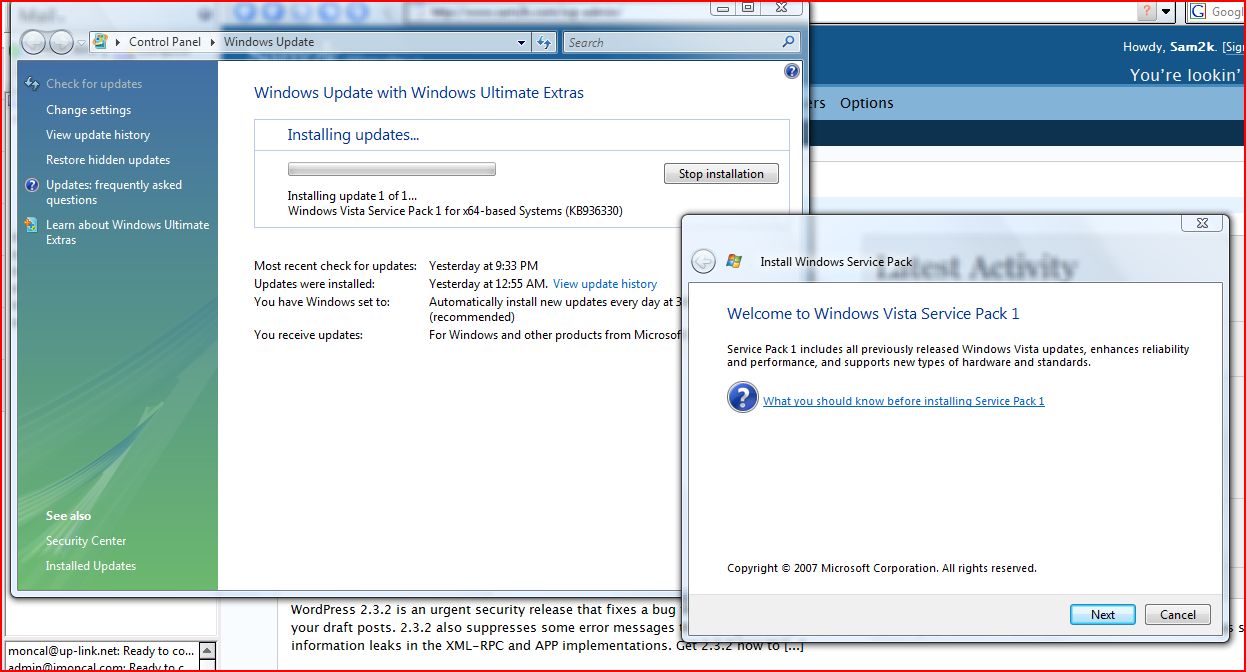This screenshot has height=672, width=1246.
Task: Open Windows Update help question-mark icon
Action: (x=792, y=71)
